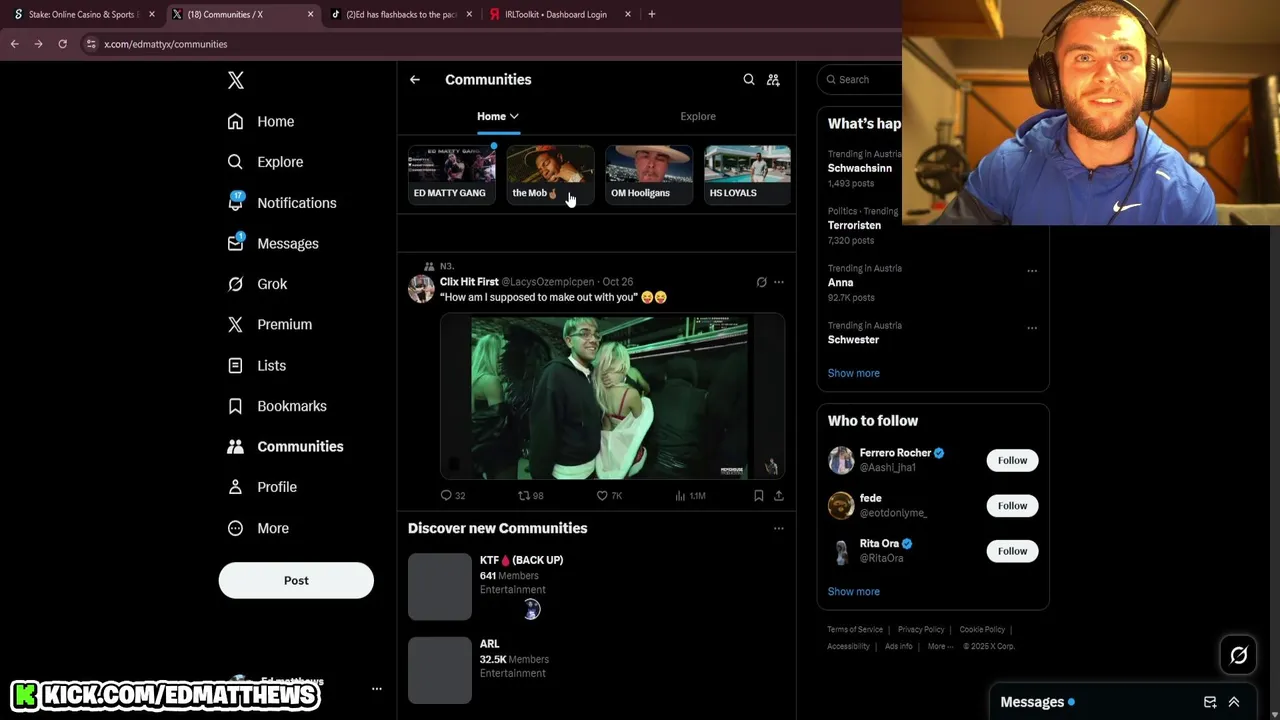Open a new browser tab

point(652,14)
